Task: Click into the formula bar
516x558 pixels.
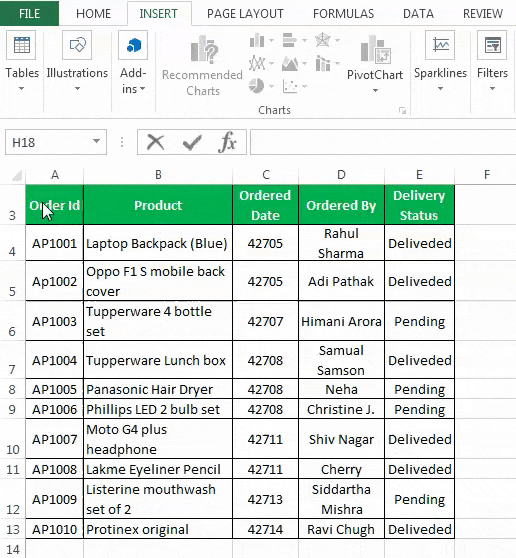Action: tap(383, 142)
